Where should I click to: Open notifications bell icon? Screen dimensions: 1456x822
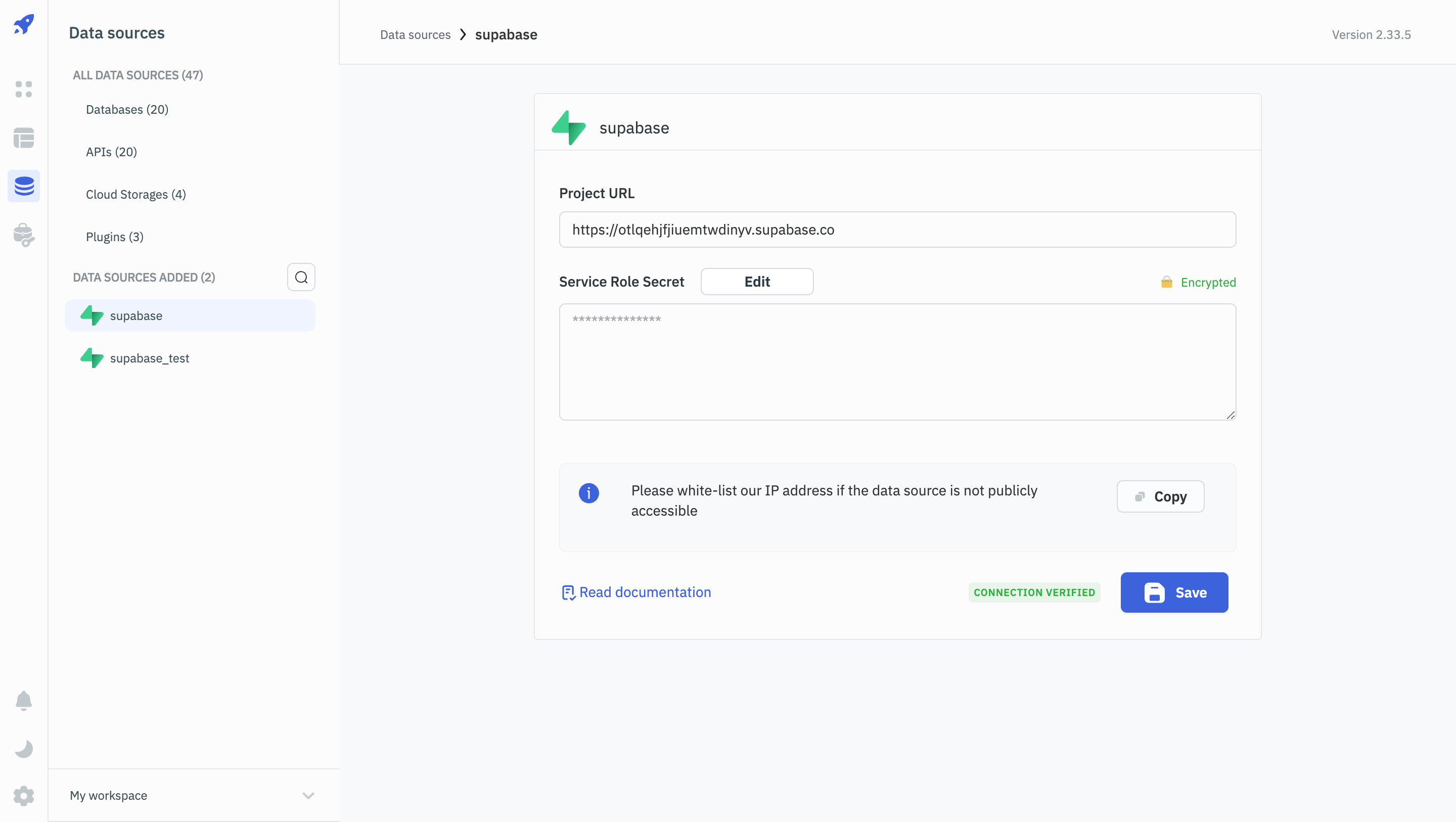point(24,701)
